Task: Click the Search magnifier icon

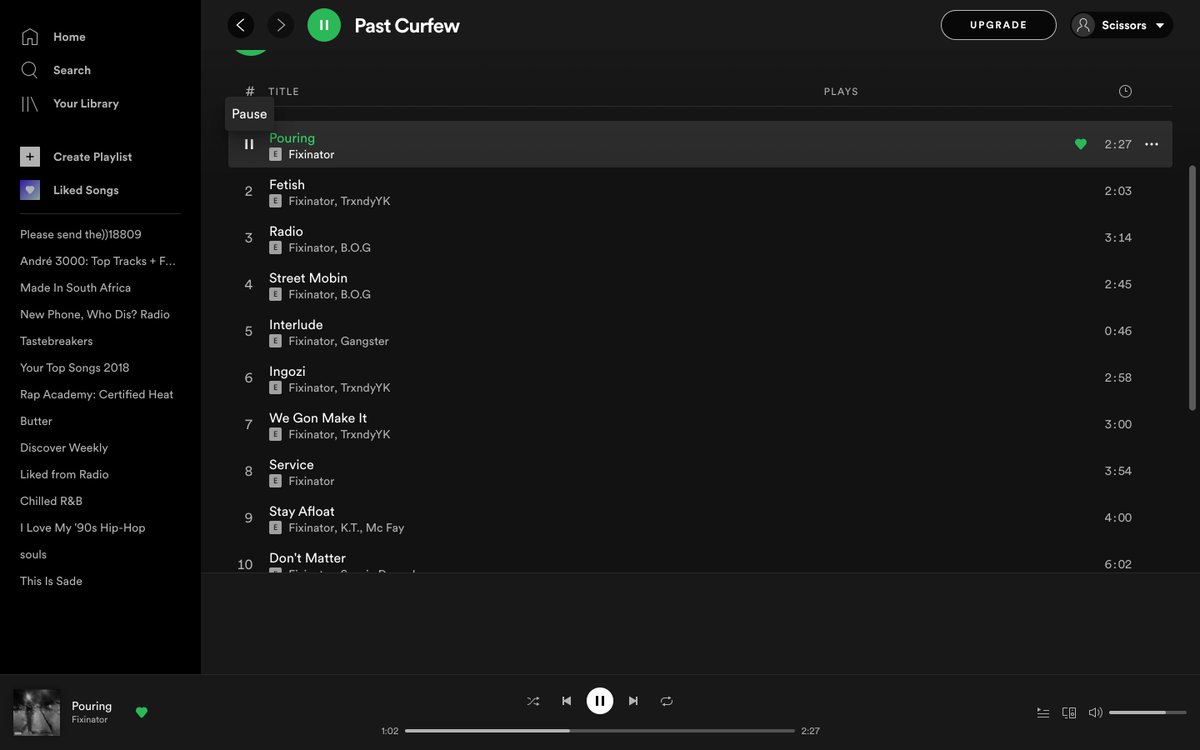Action: [x=30, y=70]
